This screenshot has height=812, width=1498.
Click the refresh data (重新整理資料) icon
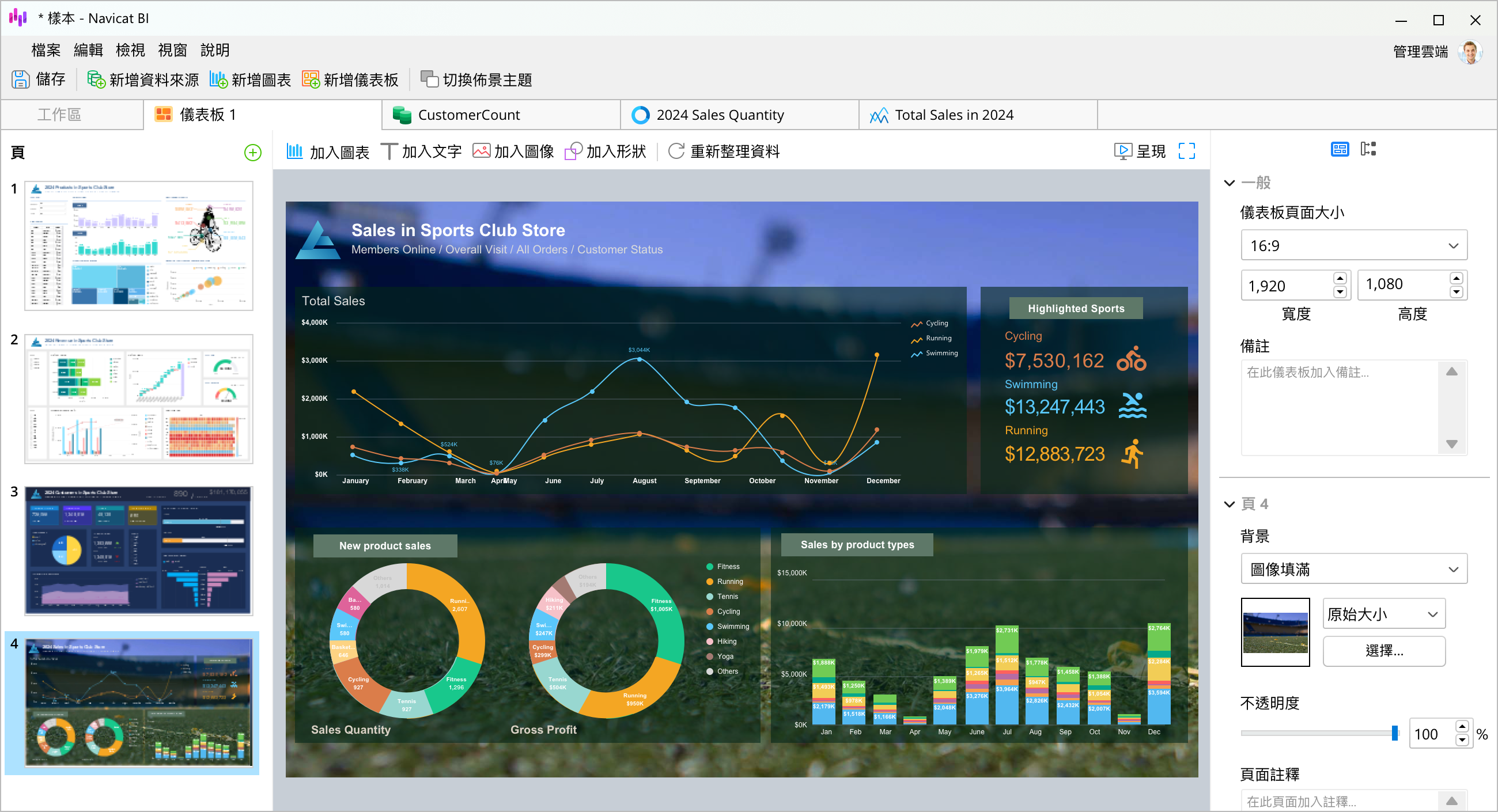(x=676, y=151)
